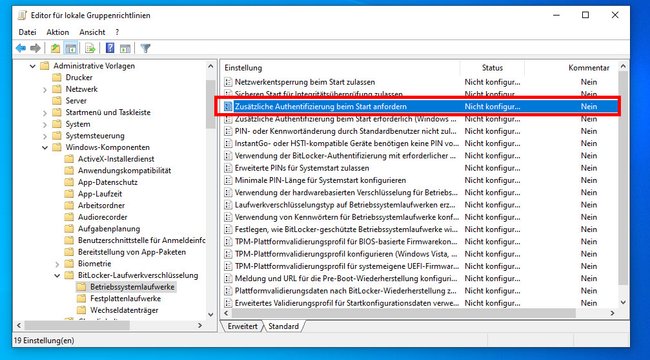Click settings list vertical scroll up arrow
This screenshot has height=360, width=650.
(623, 66)
